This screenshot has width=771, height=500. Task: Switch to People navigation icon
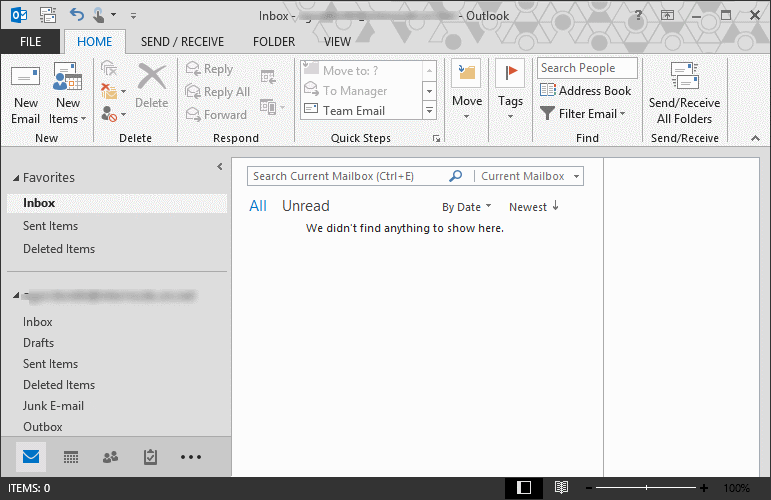110,457
